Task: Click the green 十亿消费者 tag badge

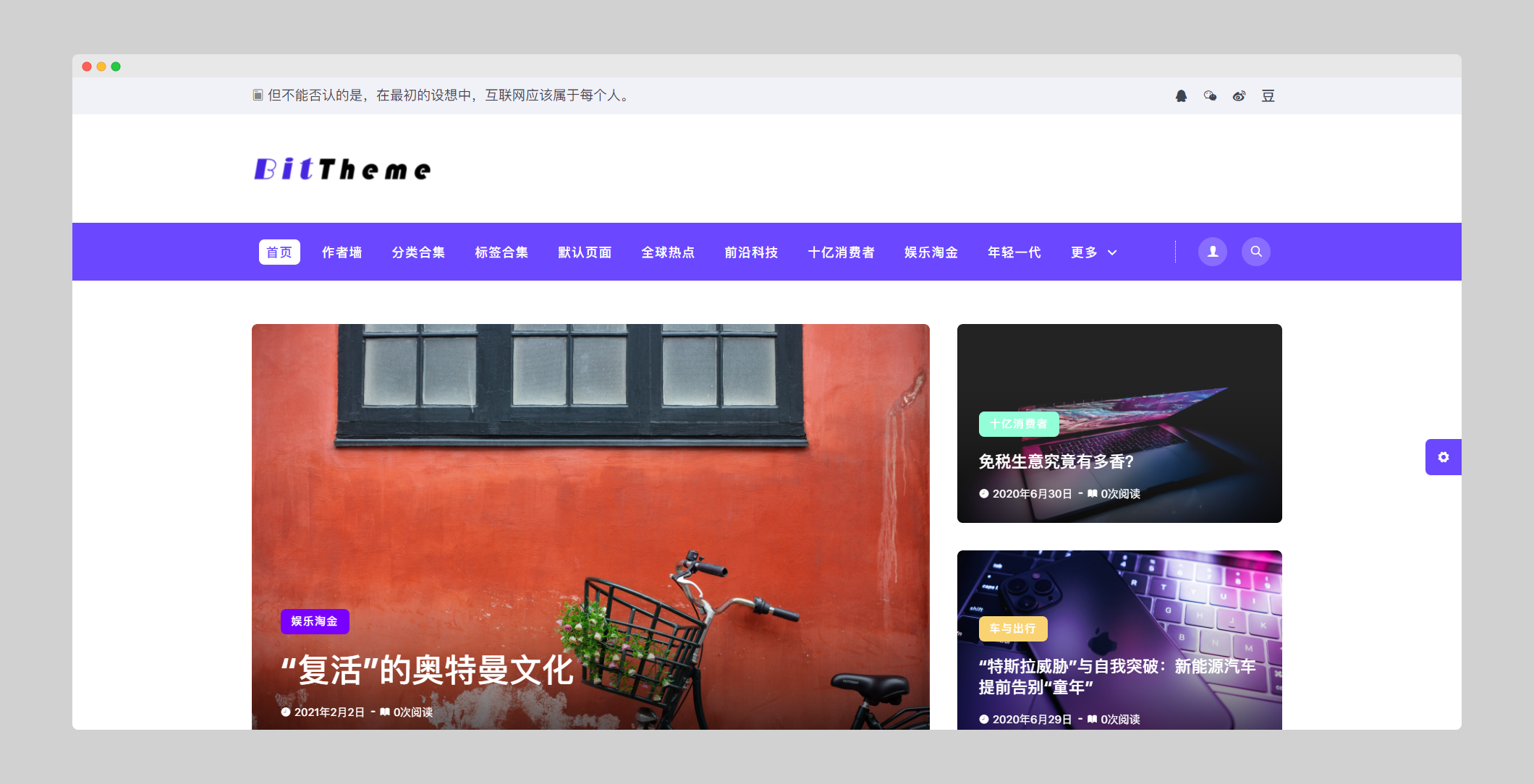Action: 1019,424
